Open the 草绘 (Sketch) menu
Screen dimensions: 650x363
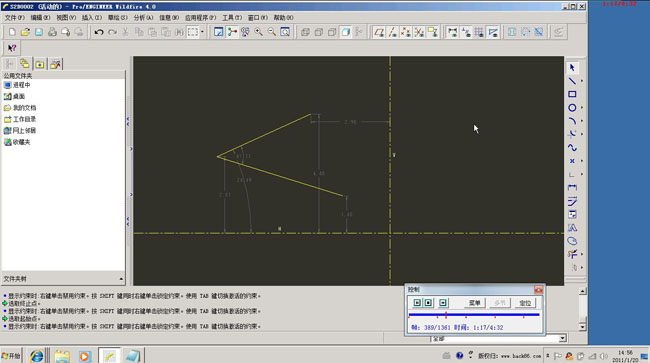pos(117,18)
